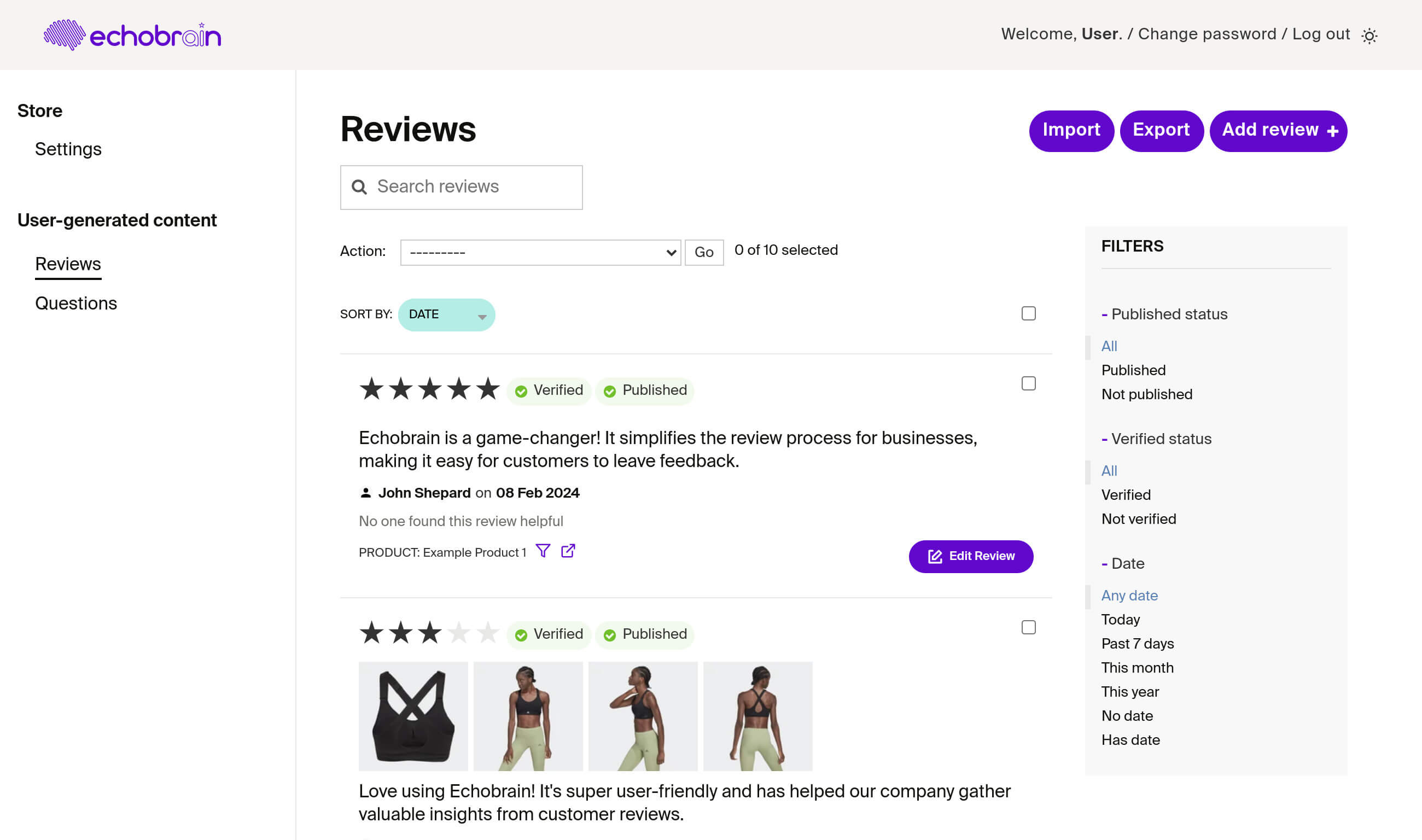Filter reviews by This month

[x=1137, y=668]
